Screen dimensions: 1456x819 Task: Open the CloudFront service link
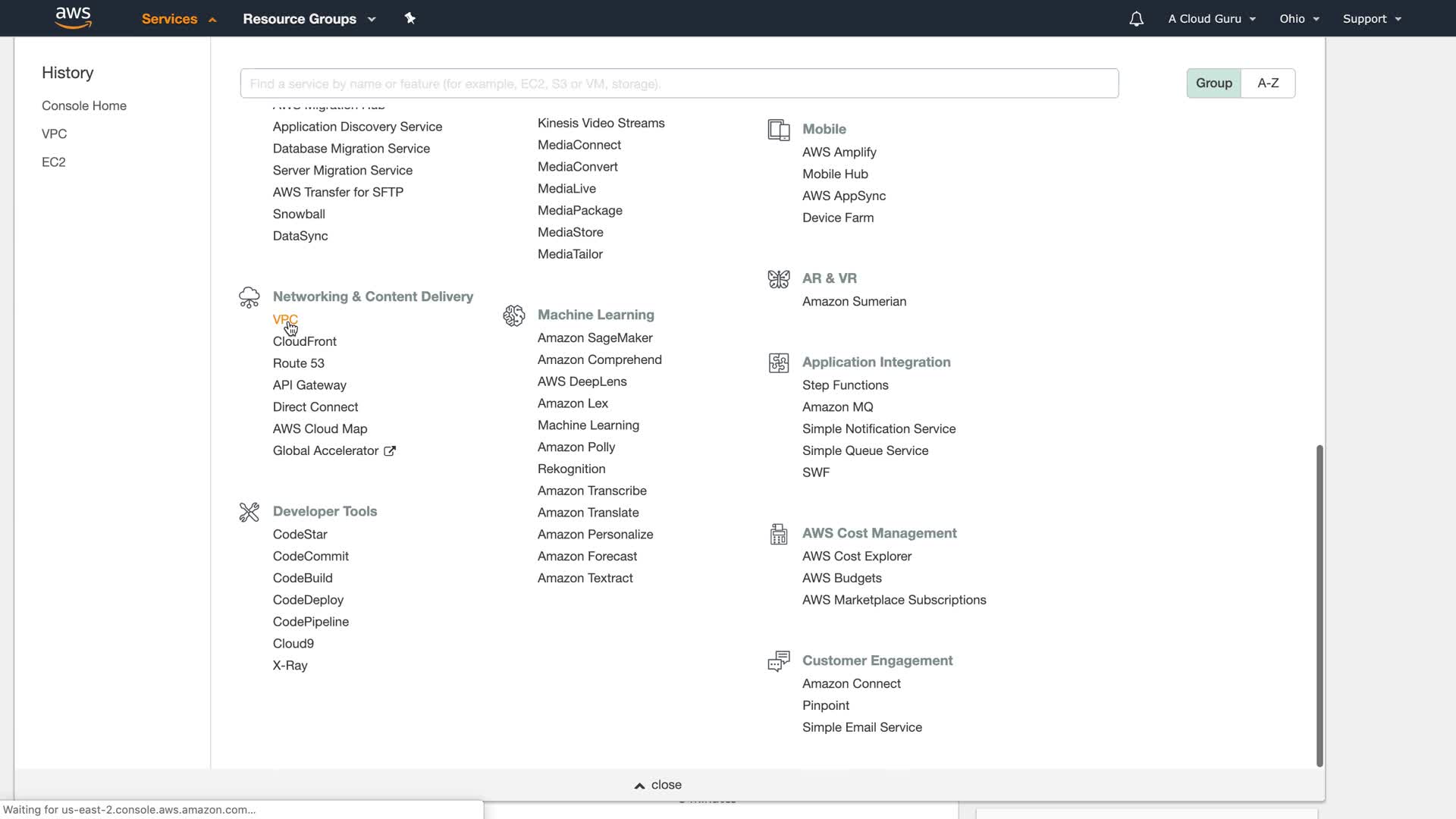304,342
